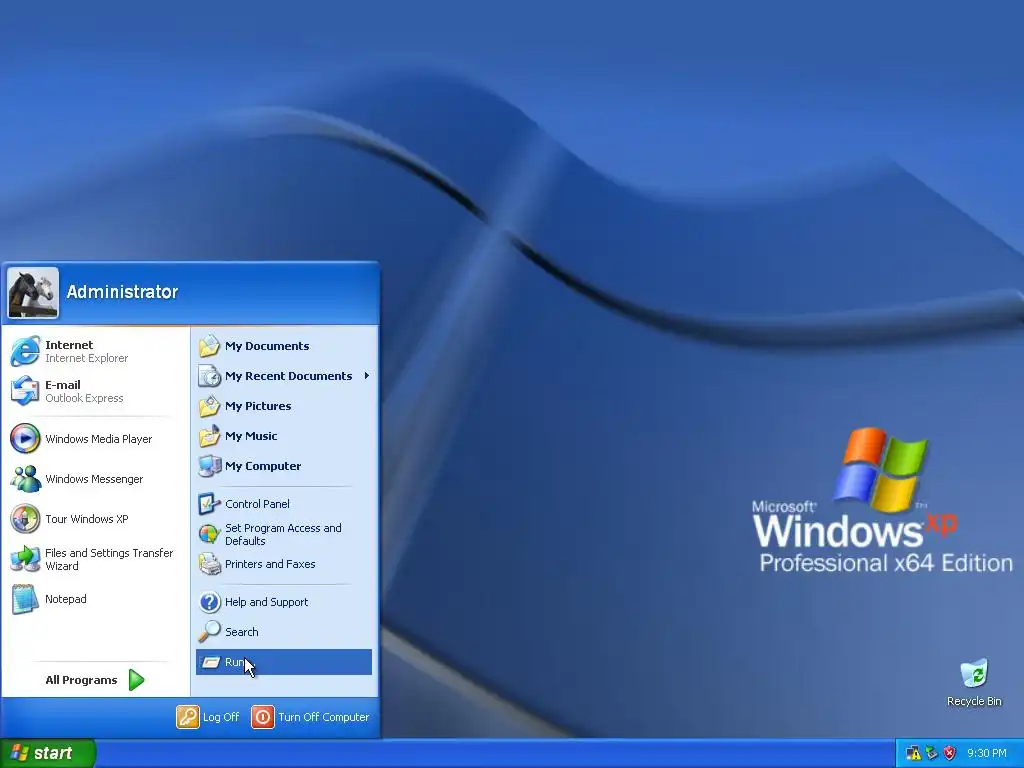Select Control Panel menu entry

[x=284, y=504]
